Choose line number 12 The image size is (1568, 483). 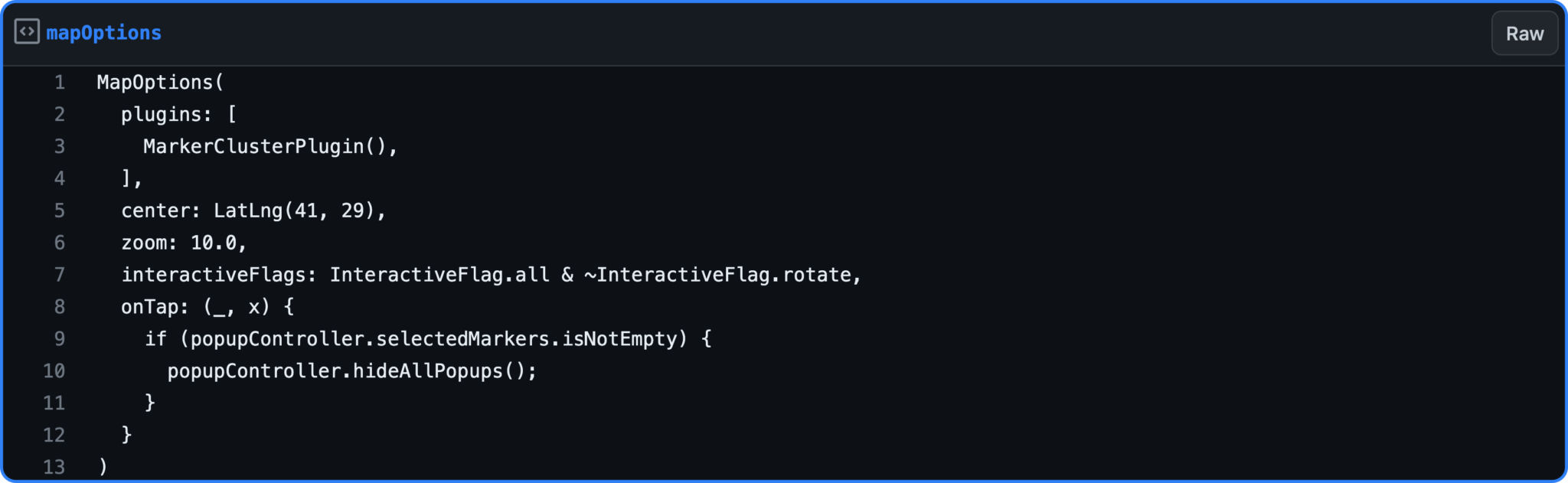pyautogui.click(x=54, y=436)
